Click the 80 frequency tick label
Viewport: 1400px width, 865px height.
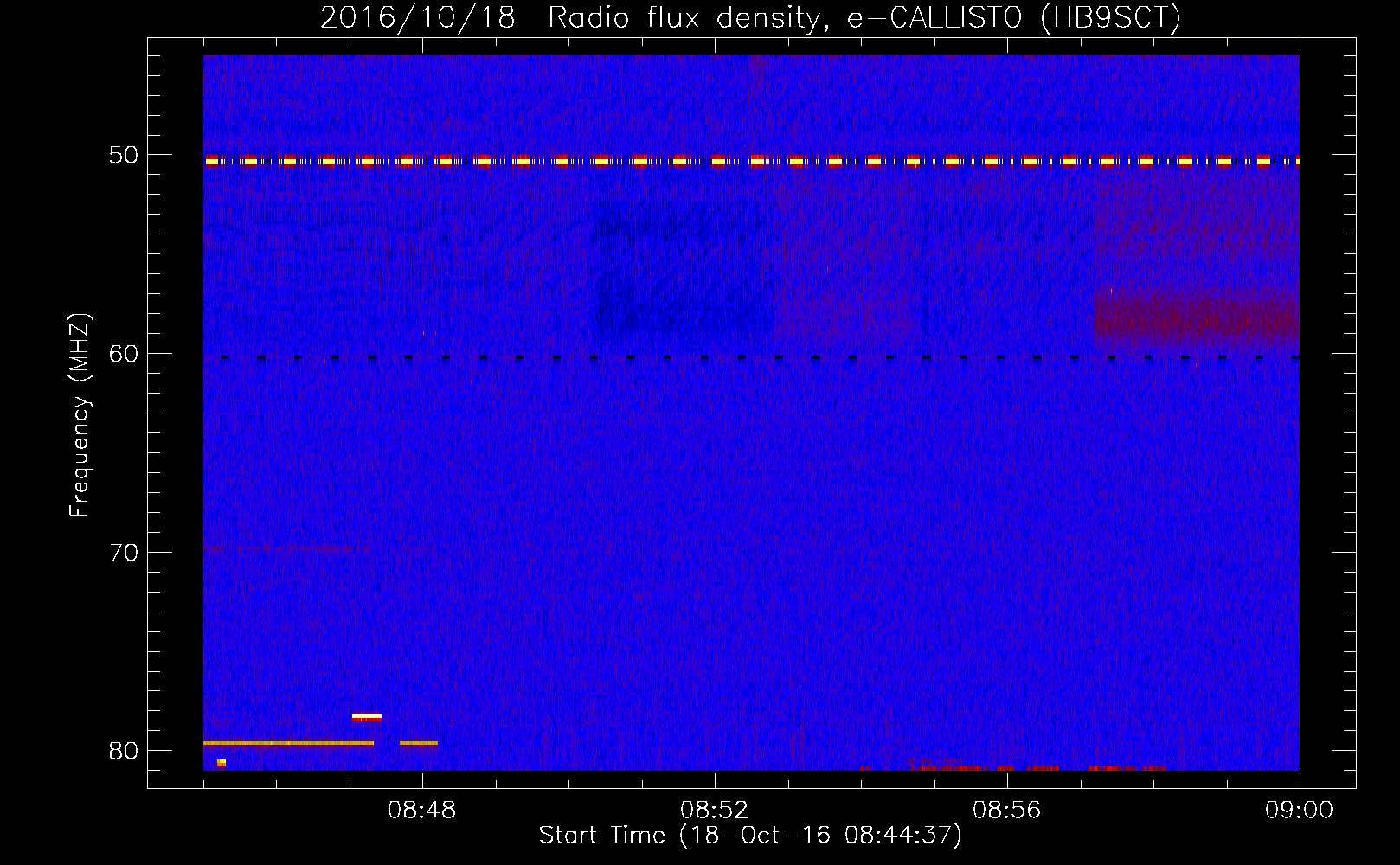click(x=124, y=751)
